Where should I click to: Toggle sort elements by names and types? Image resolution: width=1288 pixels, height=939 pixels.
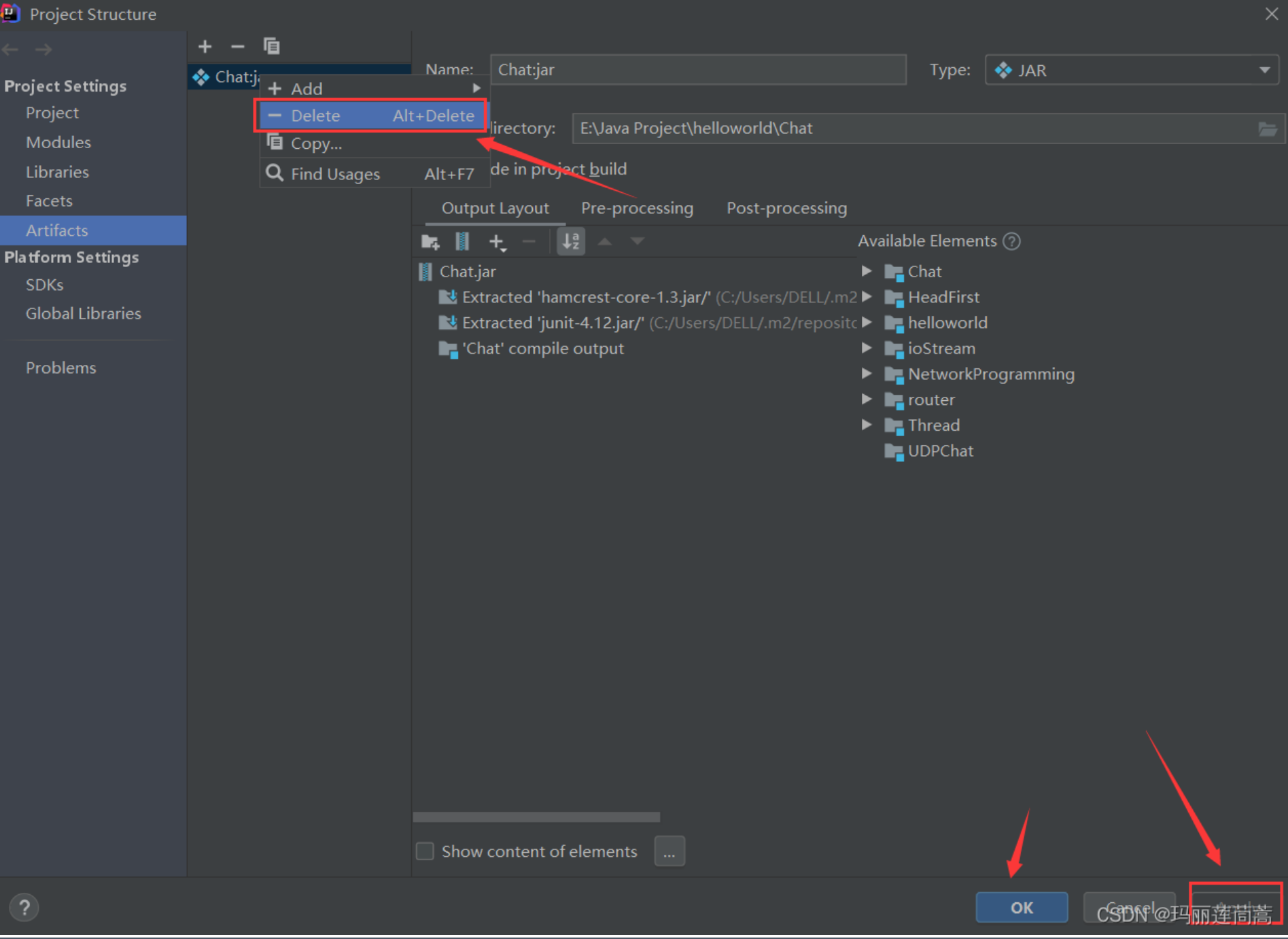click(x=571, y=241)
